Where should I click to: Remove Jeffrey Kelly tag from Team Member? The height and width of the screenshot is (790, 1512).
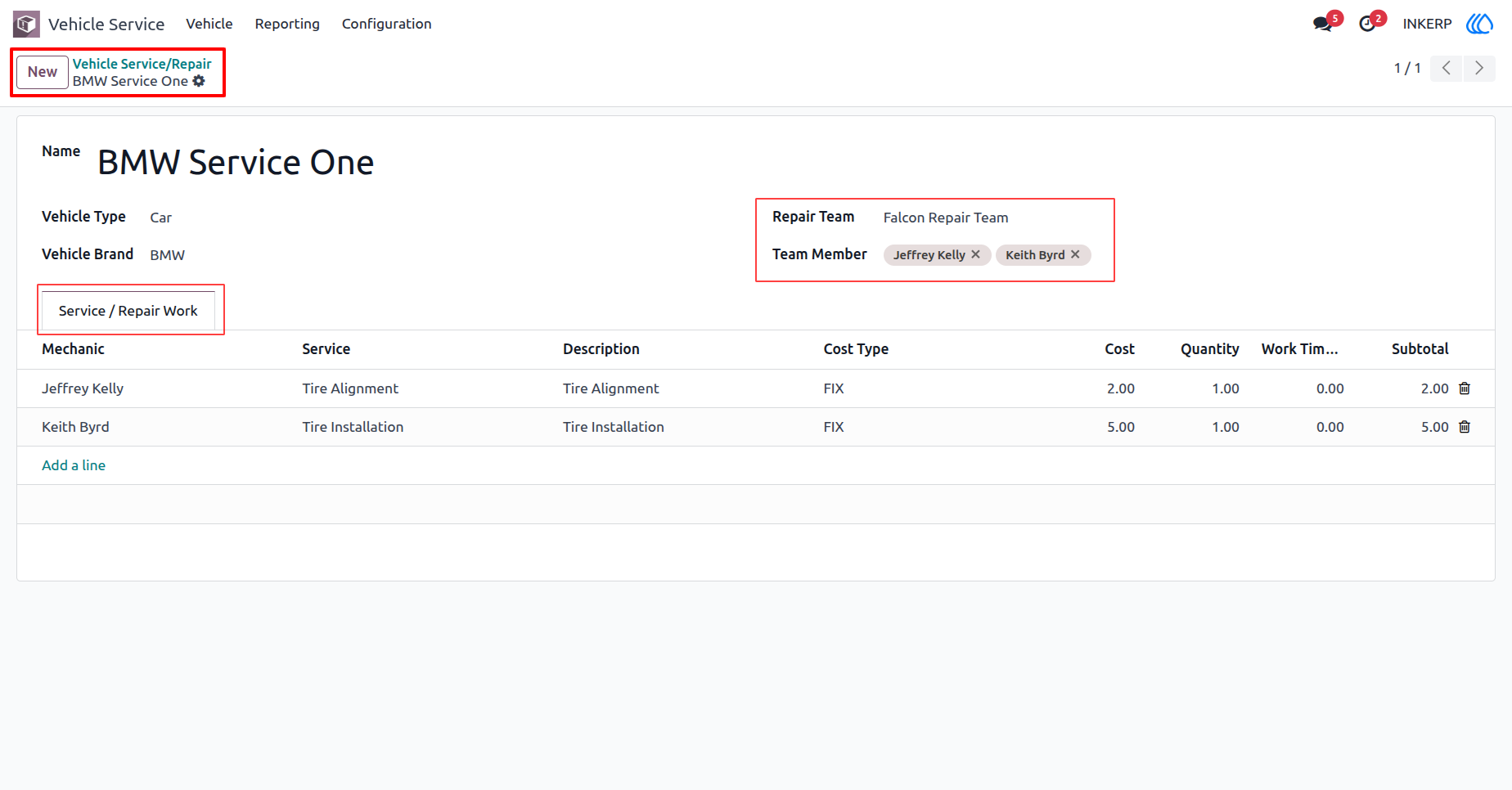(975, 254)
